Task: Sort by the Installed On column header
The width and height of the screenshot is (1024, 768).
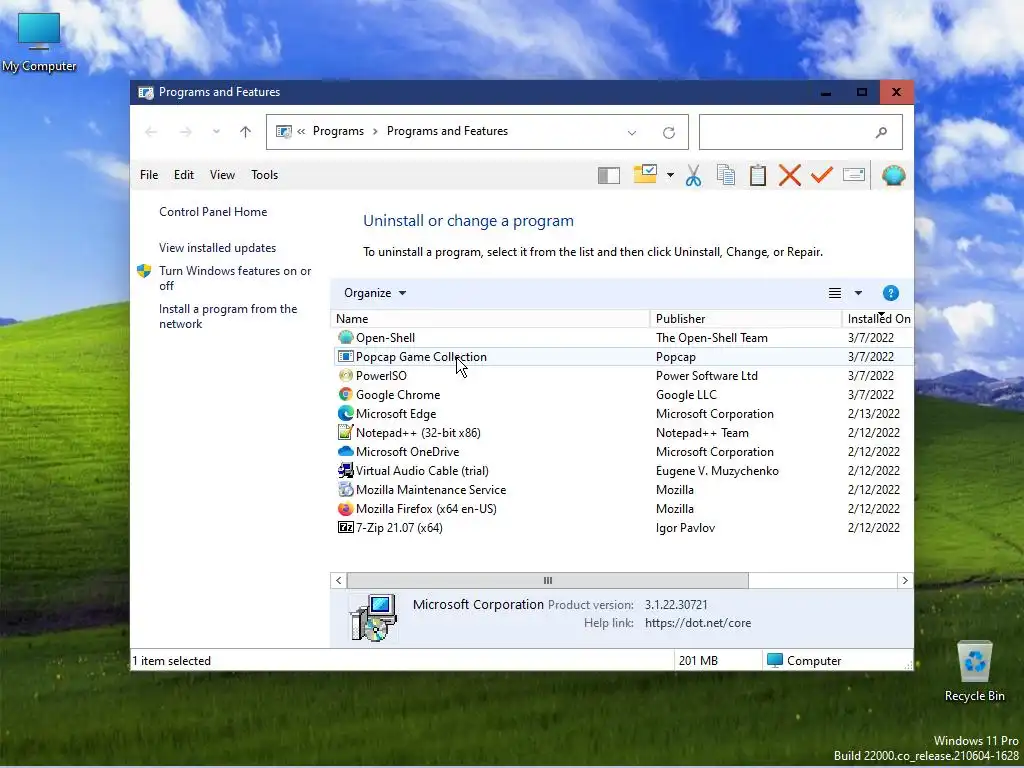Action: [878, 319]
